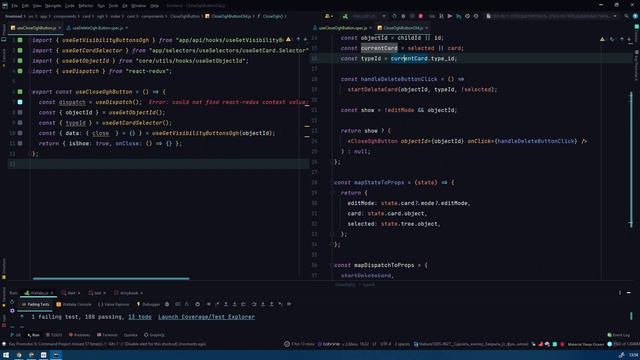Image resolution: width=640 pixels, height=360 pixels.
Task: Click the CloseOgh() function breadcrumb
Action: [x=272, y=16]
